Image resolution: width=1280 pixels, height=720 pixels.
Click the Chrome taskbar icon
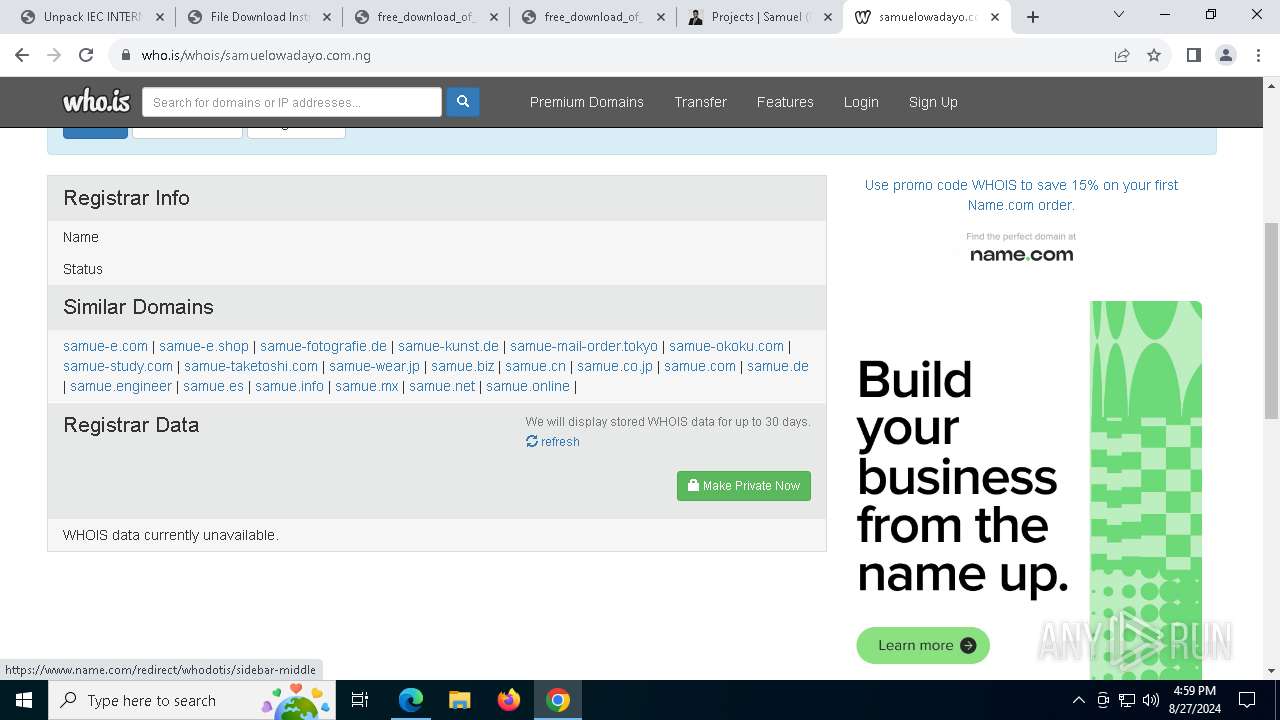[x=558, y=700]
